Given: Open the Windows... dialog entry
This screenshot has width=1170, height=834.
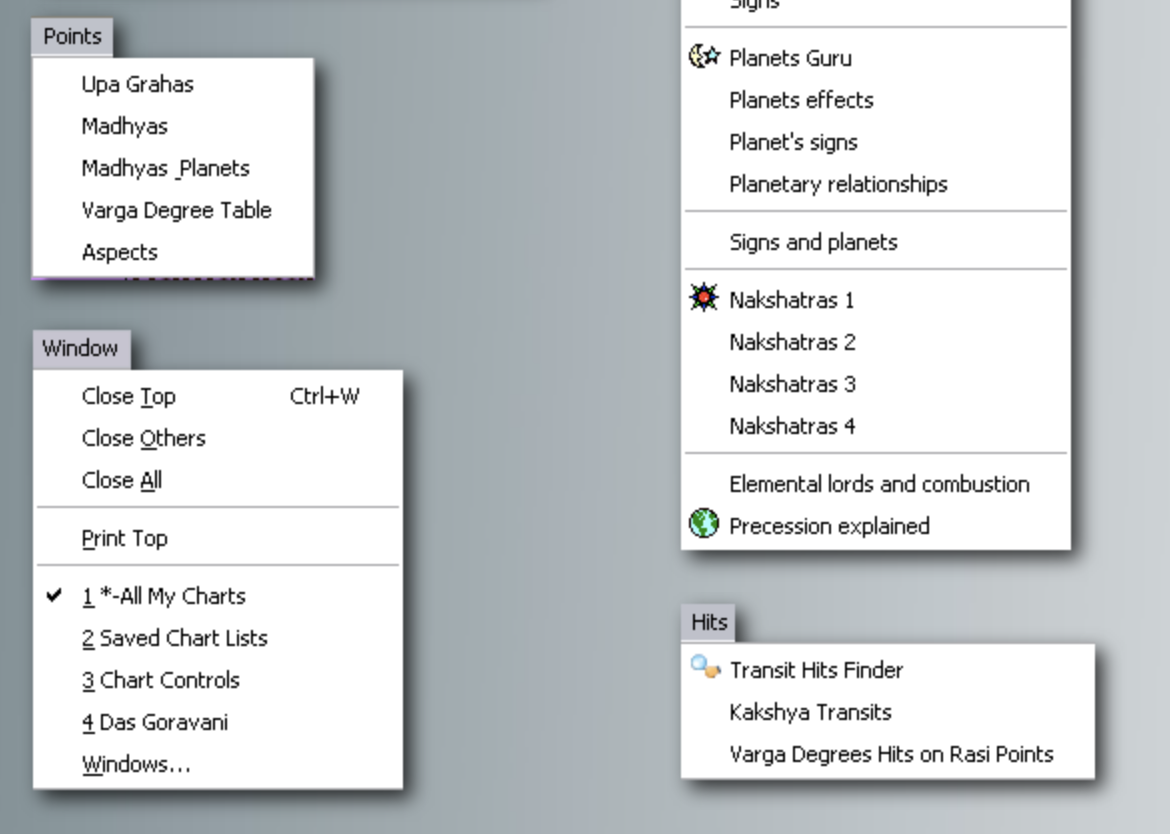Looking at the screenshot, I should pos(136,765).
